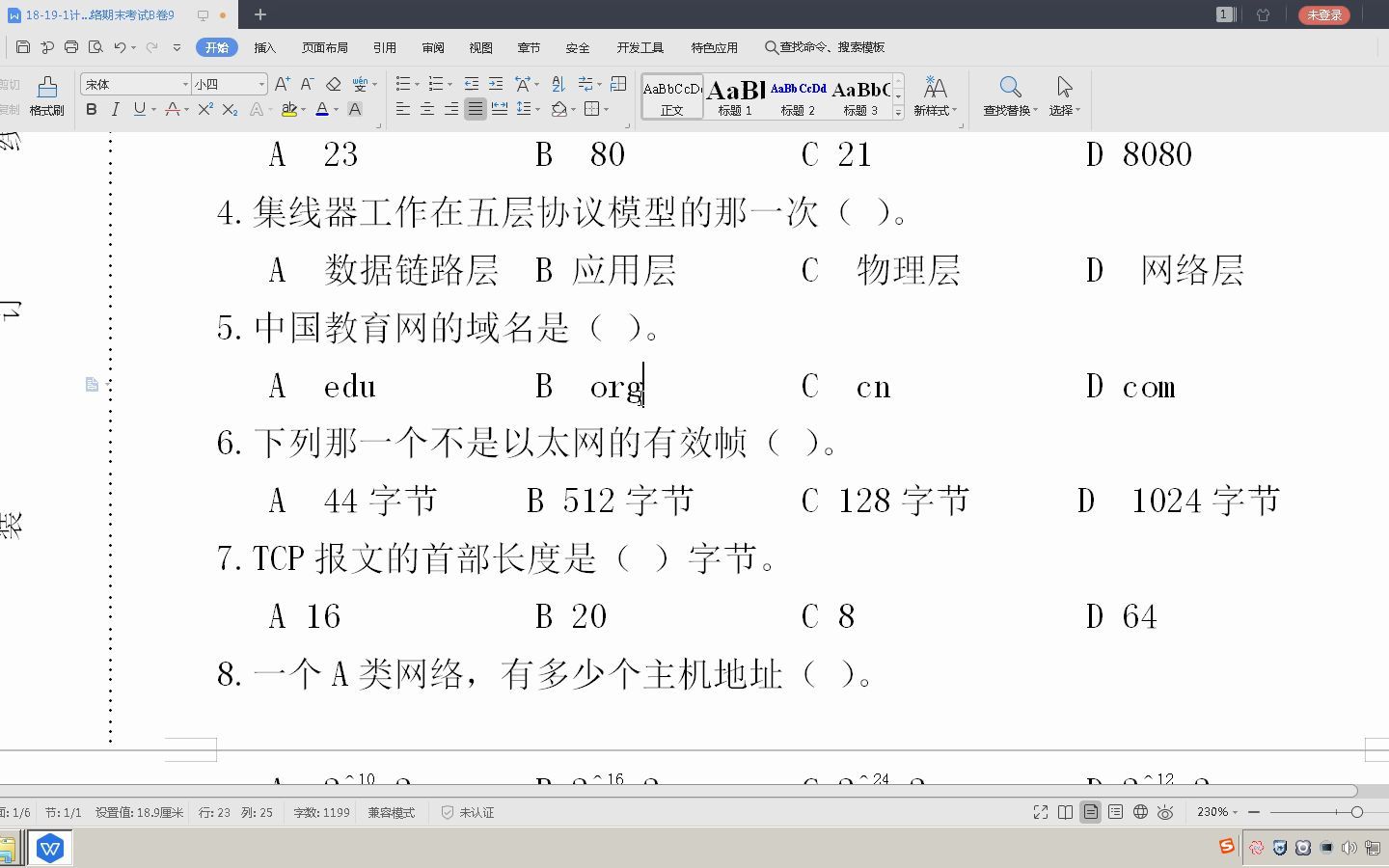Click the full screen icon in status bar
Screen dimensions: 1389x868
point(1041,813)
